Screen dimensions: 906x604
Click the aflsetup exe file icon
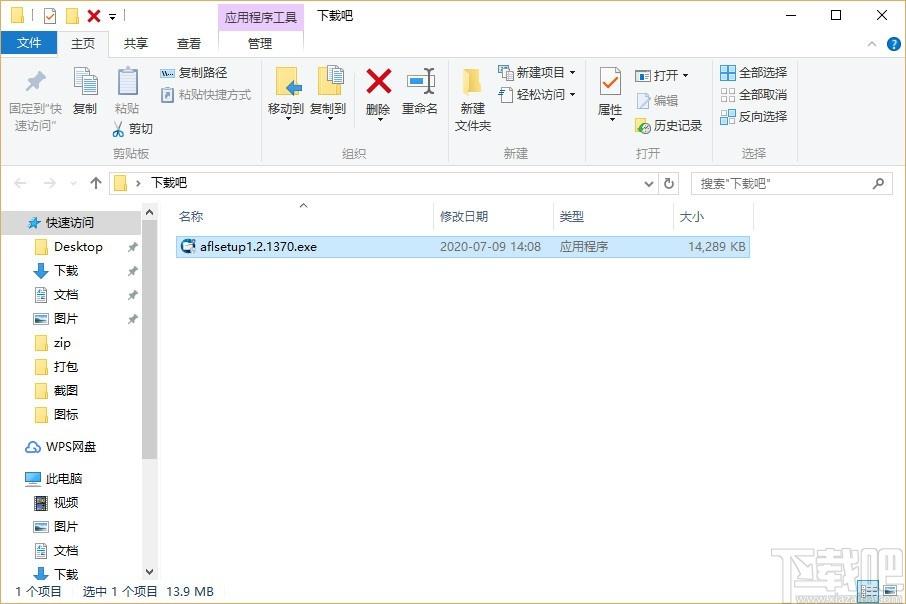(x=188, y=246)
